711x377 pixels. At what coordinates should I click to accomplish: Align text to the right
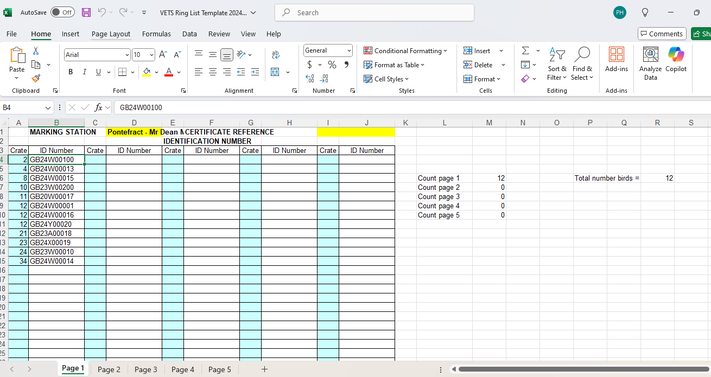coord(227,72)
